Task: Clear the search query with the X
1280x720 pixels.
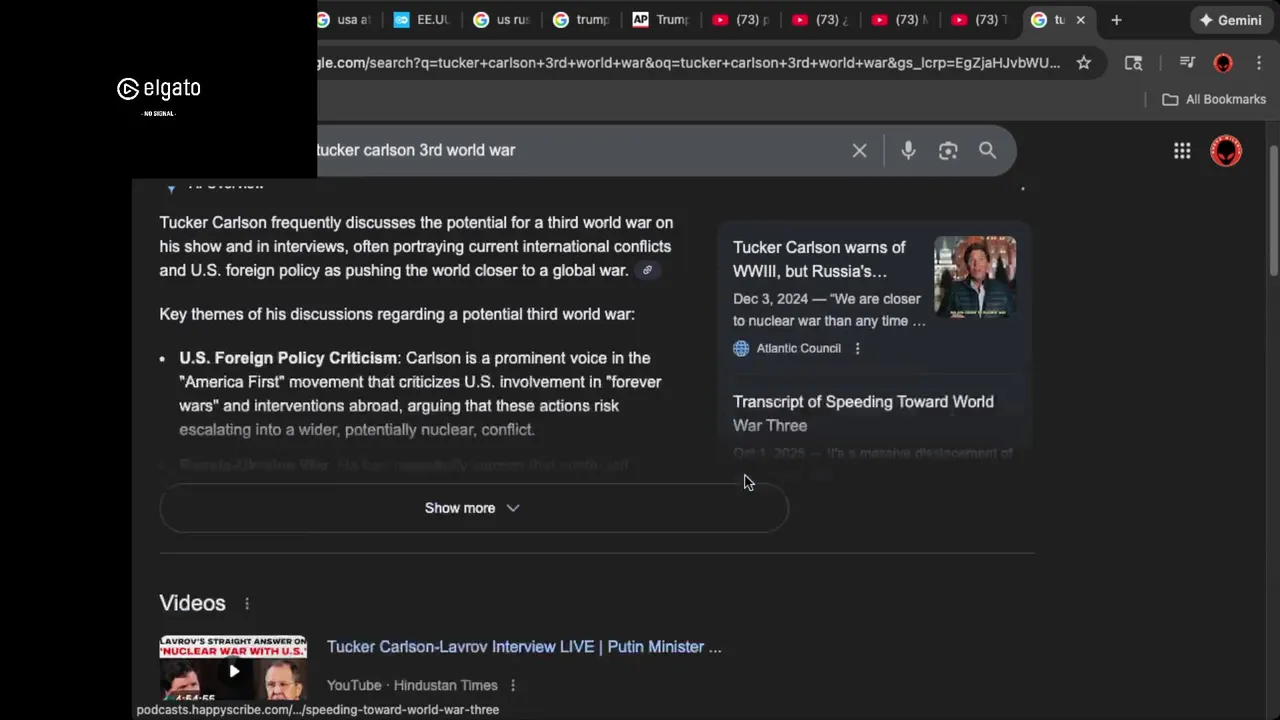Action: point(859,151)
